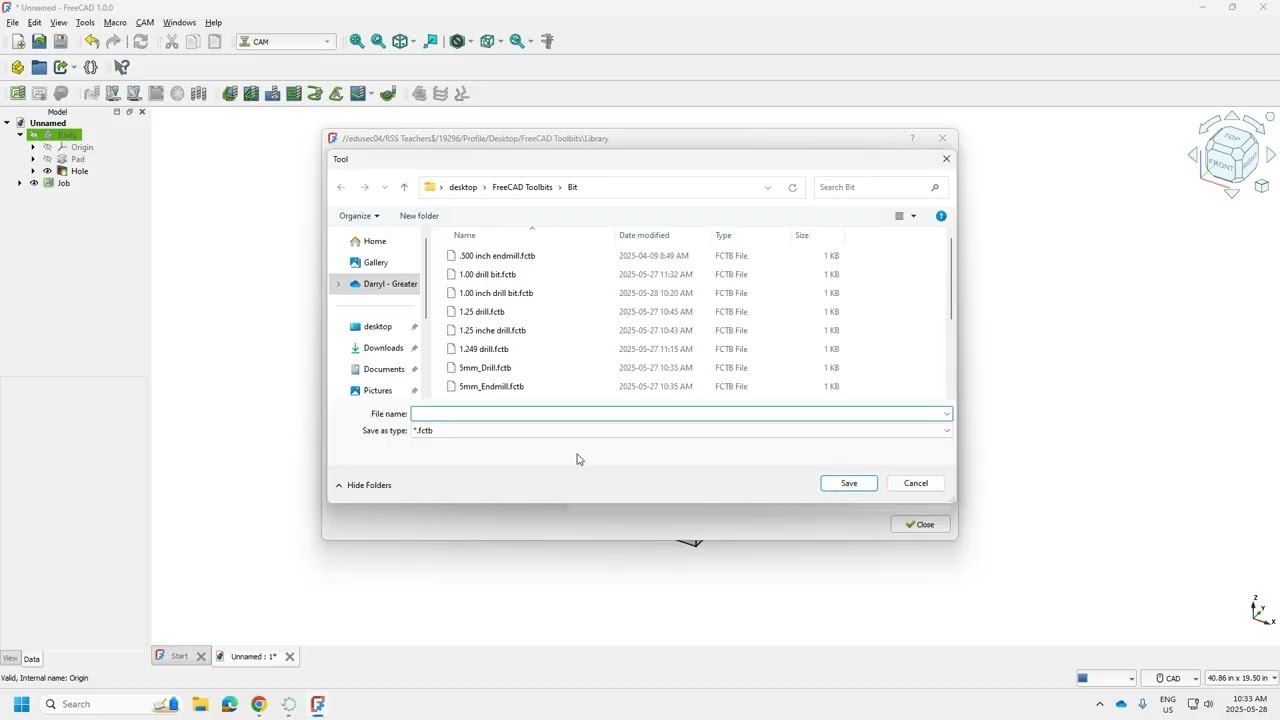
Task: Click the Save button
Action: click(849, 483)
